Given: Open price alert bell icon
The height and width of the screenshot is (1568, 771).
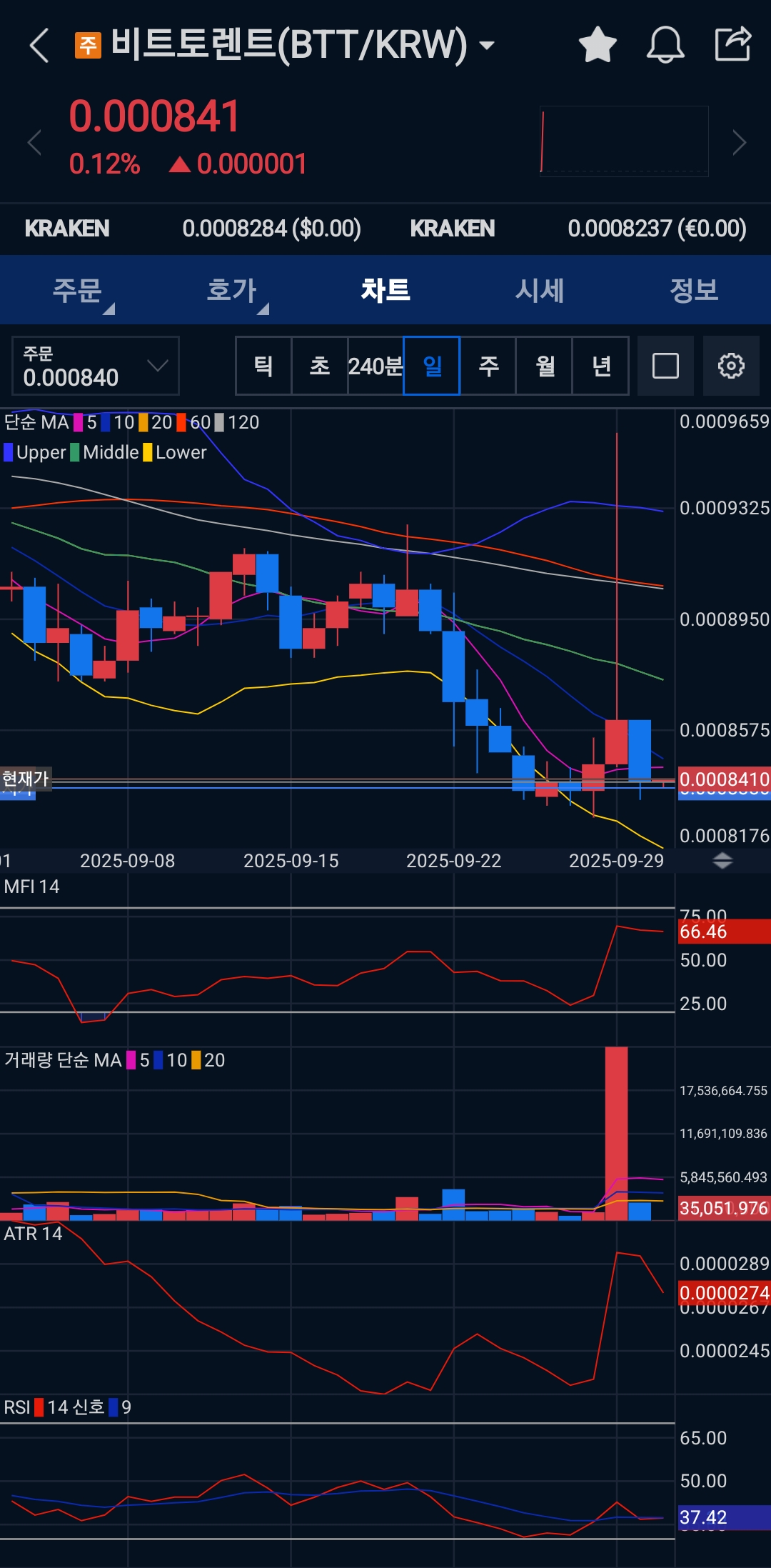Looking at the screenshot, I should point(665,44).
